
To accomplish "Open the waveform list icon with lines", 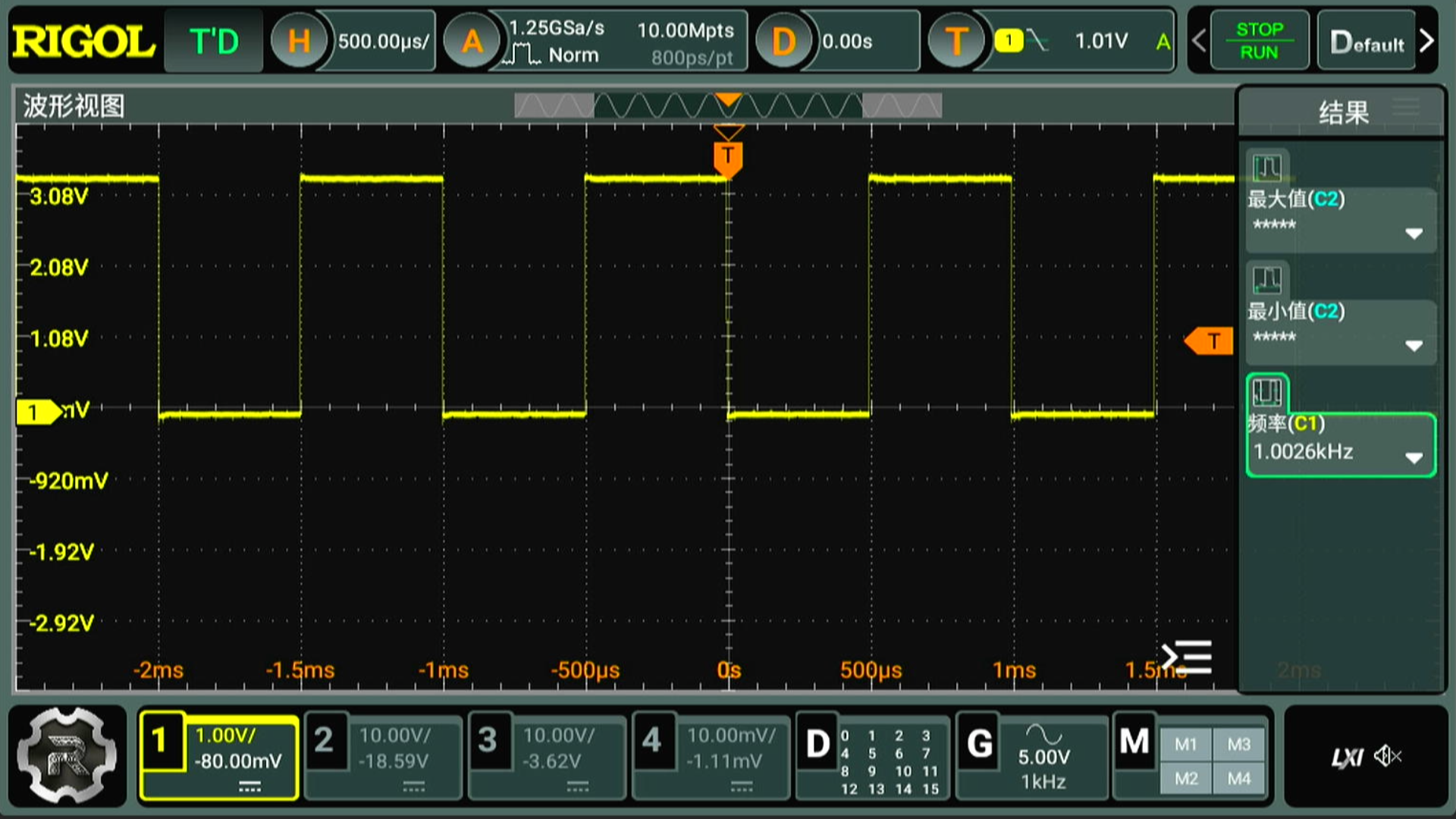I will [1188, 657].
